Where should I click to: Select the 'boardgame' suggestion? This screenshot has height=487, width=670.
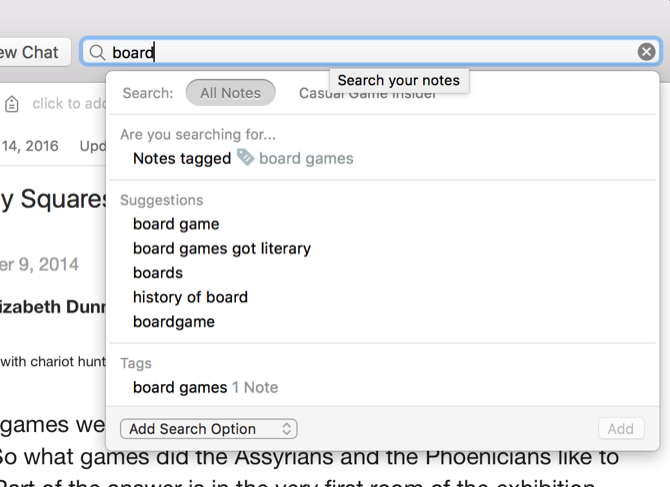tap(174, 321)
